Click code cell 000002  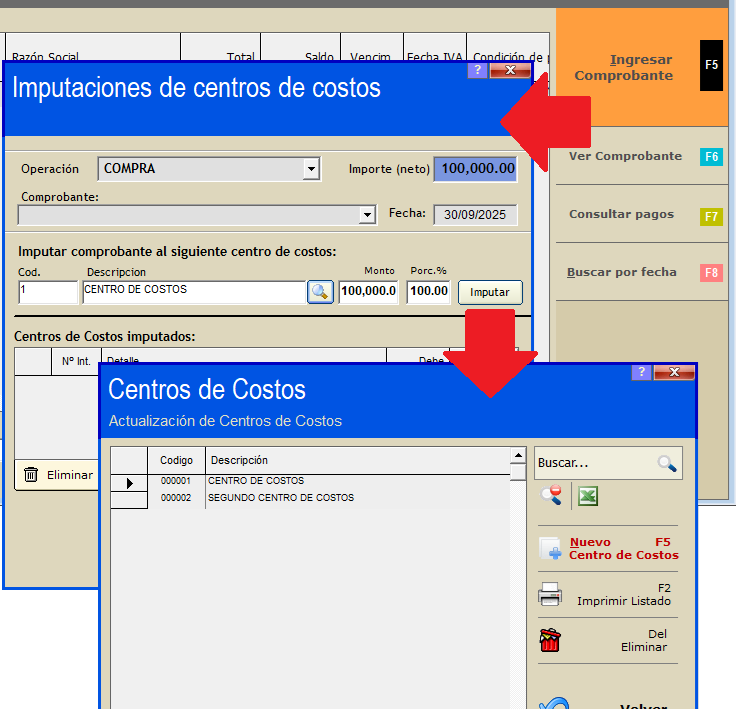pyautogui.click(x=176, y=498)
